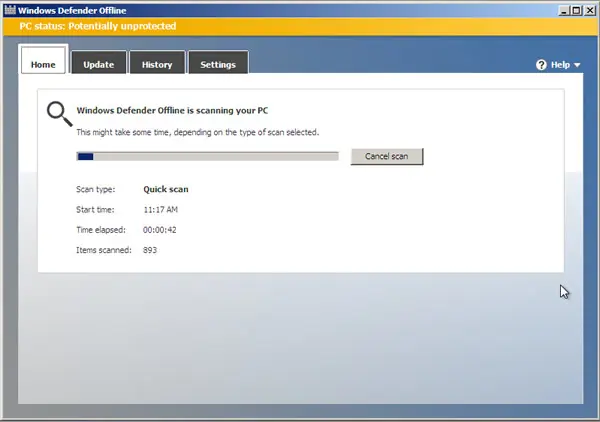
Task: Open the Update tab
Action: coord(99,62)
